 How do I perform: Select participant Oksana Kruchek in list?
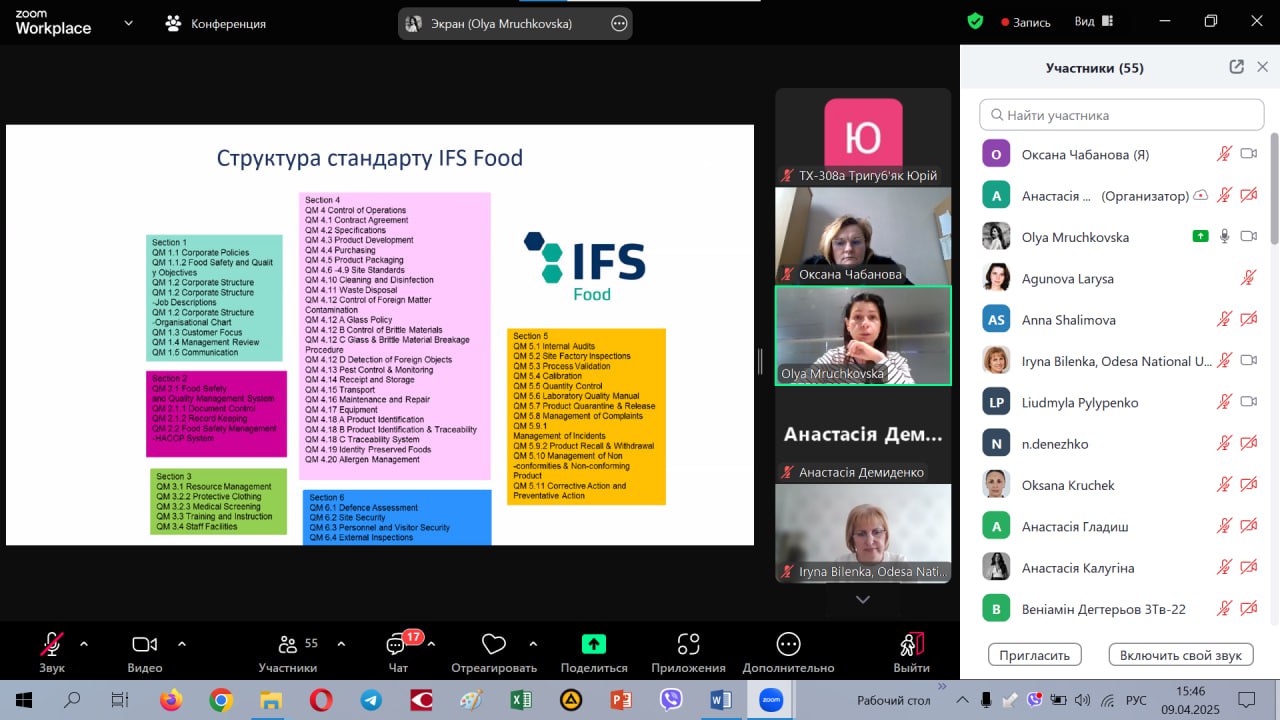tap(1119, 485)
